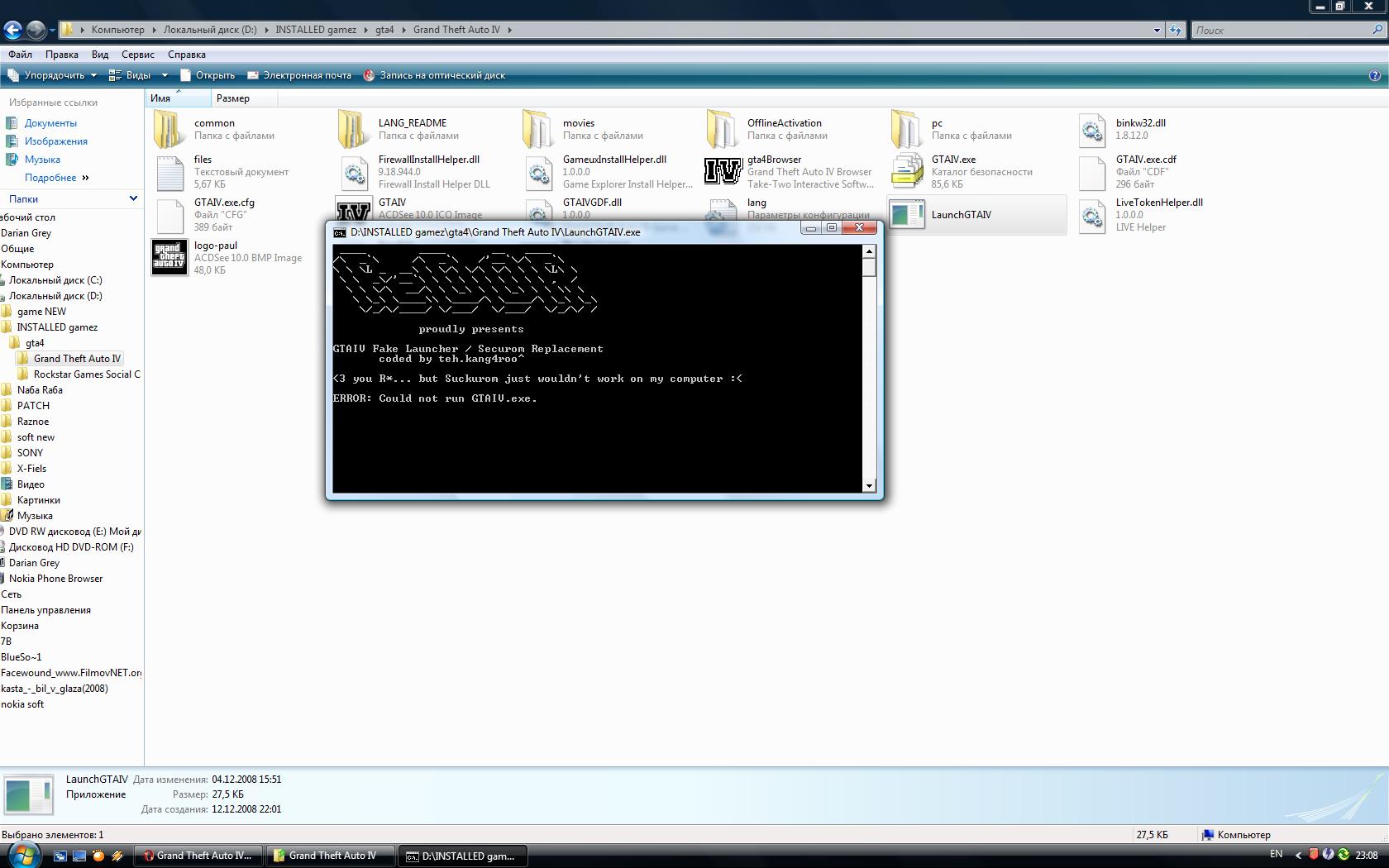The height and width of the screenshot is (868, 1389).
Task: Sort files by the Размер column
Action: (x=244, y=98)
